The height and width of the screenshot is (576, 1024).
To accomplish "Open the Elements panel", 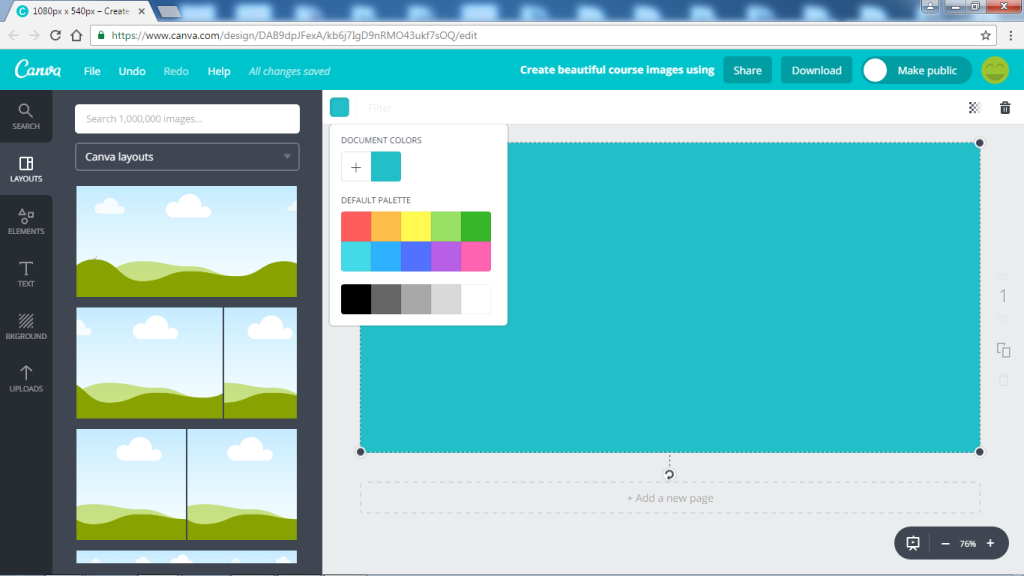I will (x=26, y=220).
